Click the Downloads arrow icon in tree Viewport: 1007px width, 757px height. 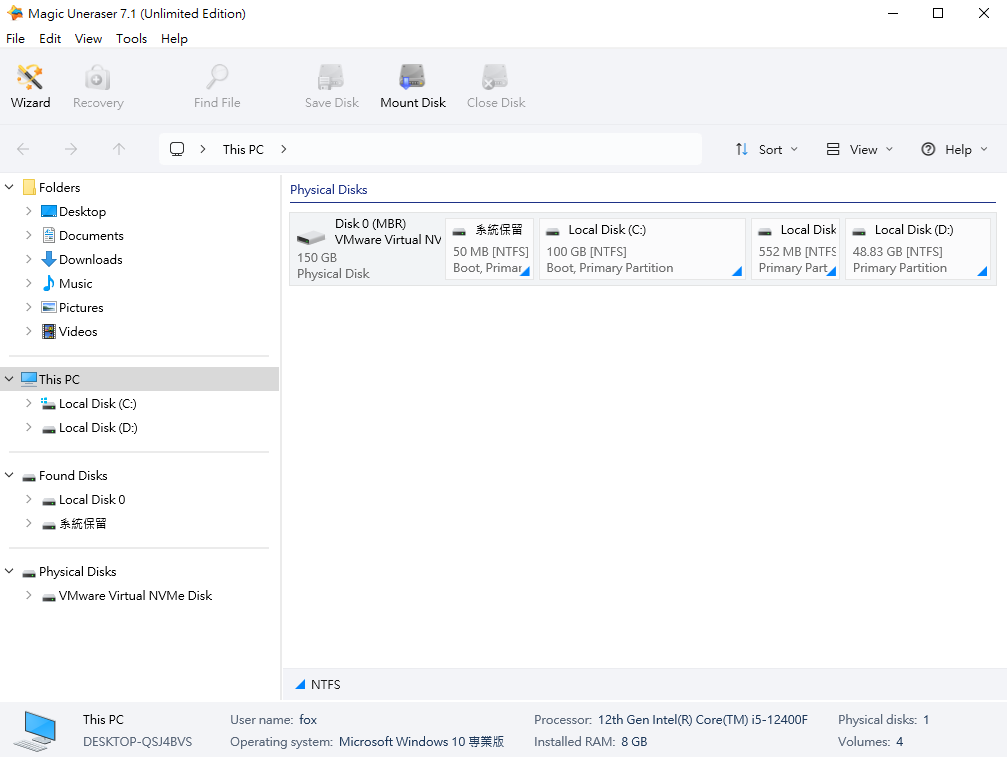click(x=48, y=259)
